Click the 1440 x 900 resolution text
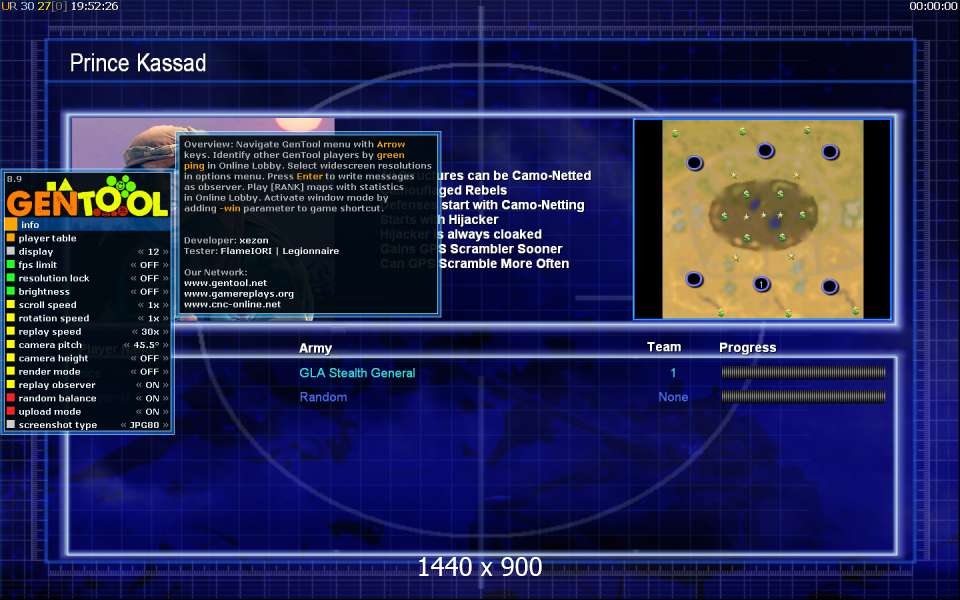 click(479, 567)
